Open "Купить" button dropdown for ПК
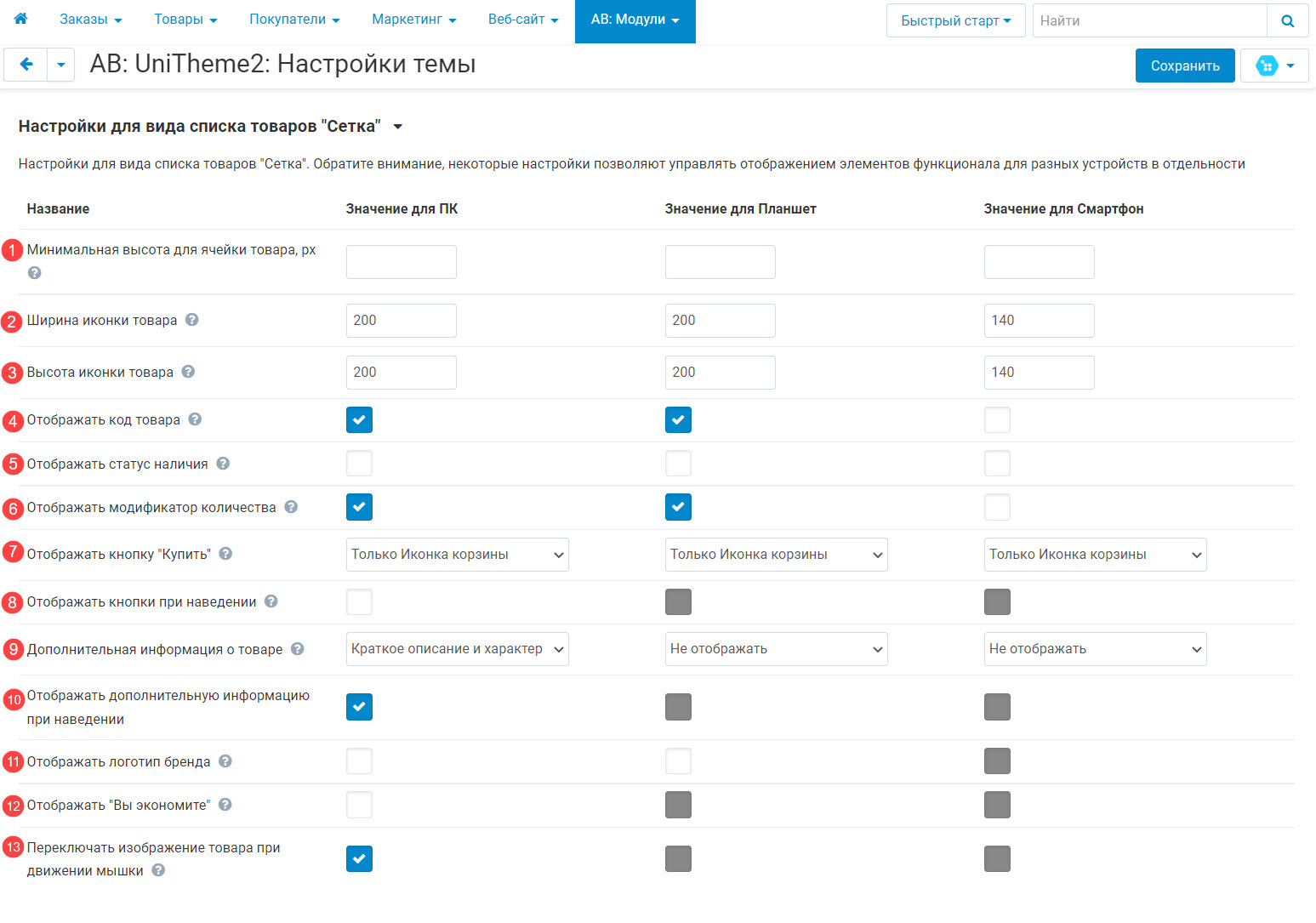Image resolution: width=1316 pixels, height=923 pixels. (x=458, y=555)
